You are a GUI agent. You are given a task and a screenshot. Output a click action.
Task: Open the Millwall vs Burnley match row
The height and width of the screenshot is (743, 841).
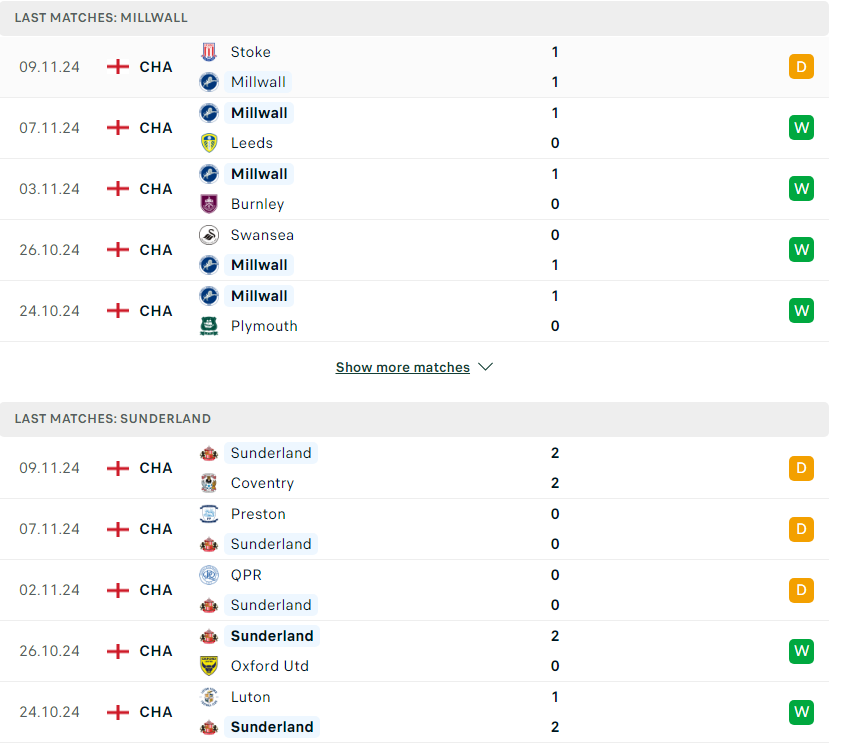(x=415, y=189)
